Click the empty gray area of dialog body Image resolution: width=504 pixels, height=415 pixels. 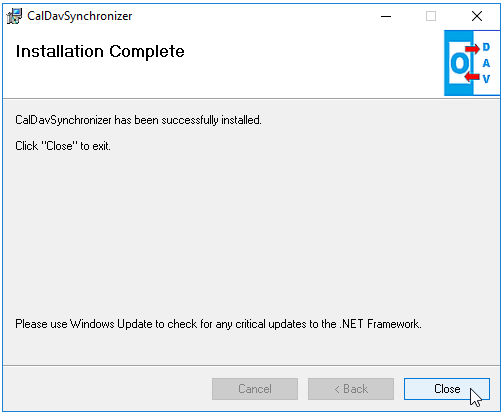click(252, 233)
